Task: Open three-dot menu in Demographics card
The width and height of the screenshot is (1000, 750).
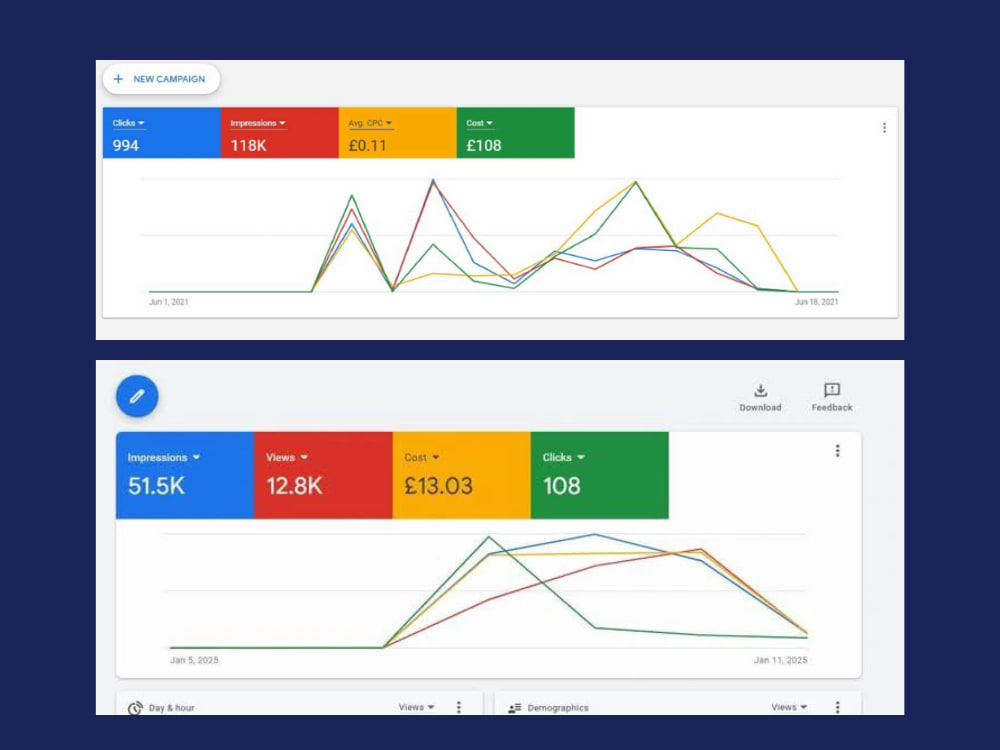Action: coord(837,707)
